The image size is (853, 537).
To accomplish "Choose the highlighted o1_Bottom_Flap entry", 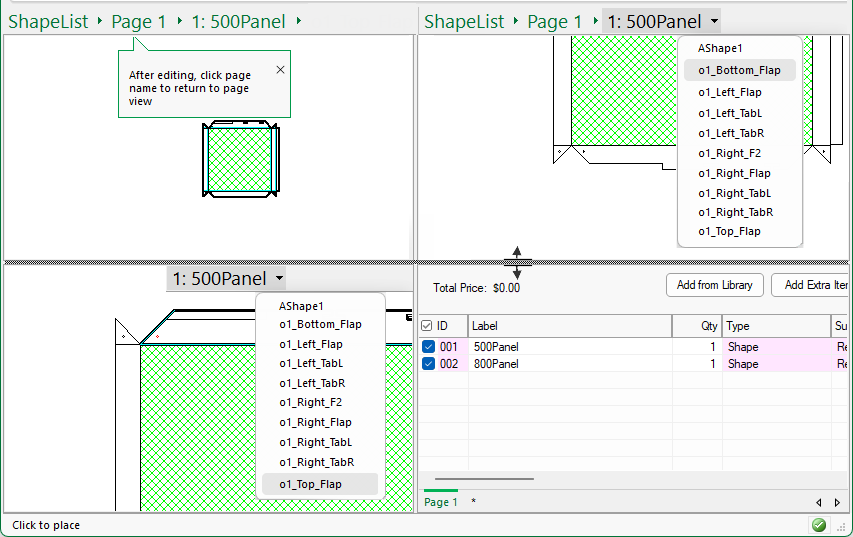I will [x=740, y=70].
